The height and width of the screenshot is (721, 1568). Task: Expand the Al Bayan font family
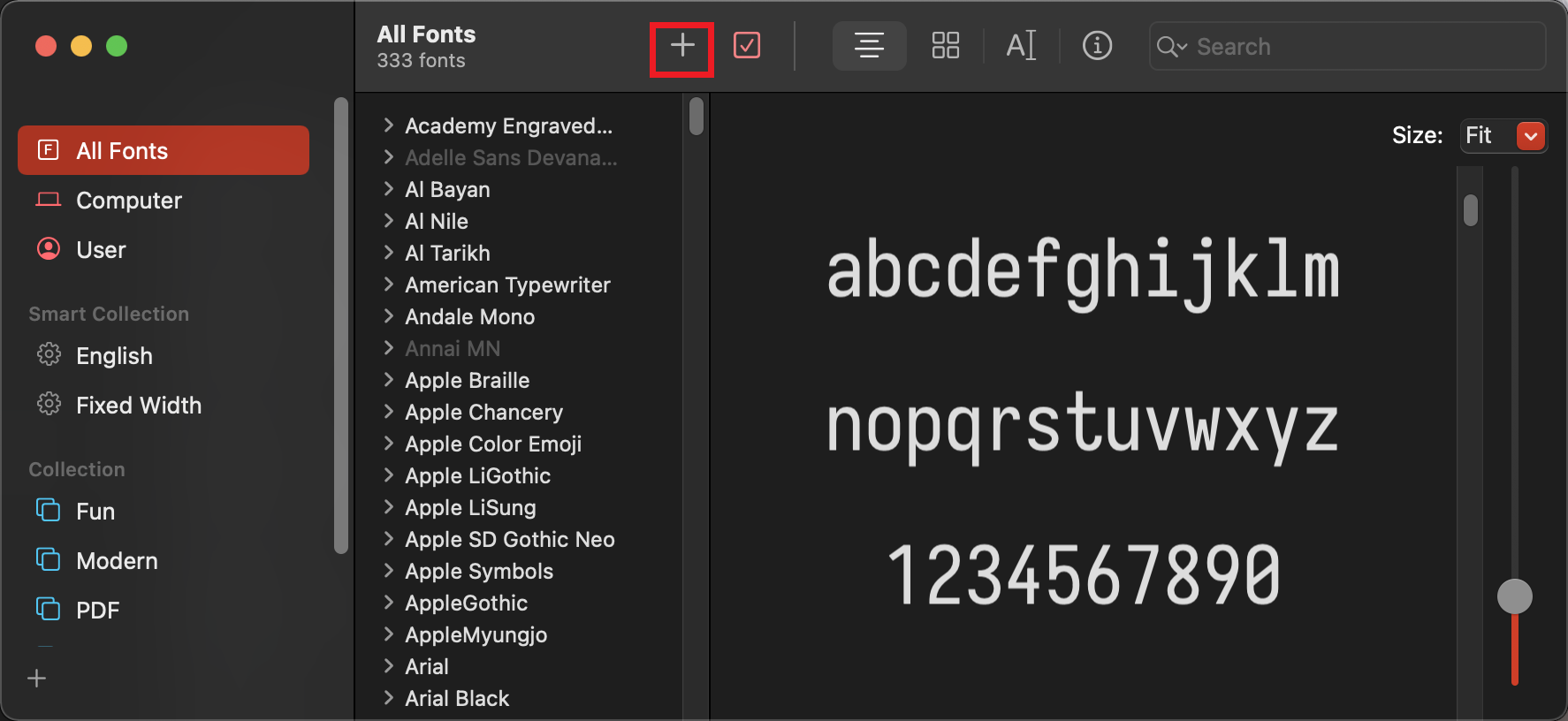(x=388, y=189)
